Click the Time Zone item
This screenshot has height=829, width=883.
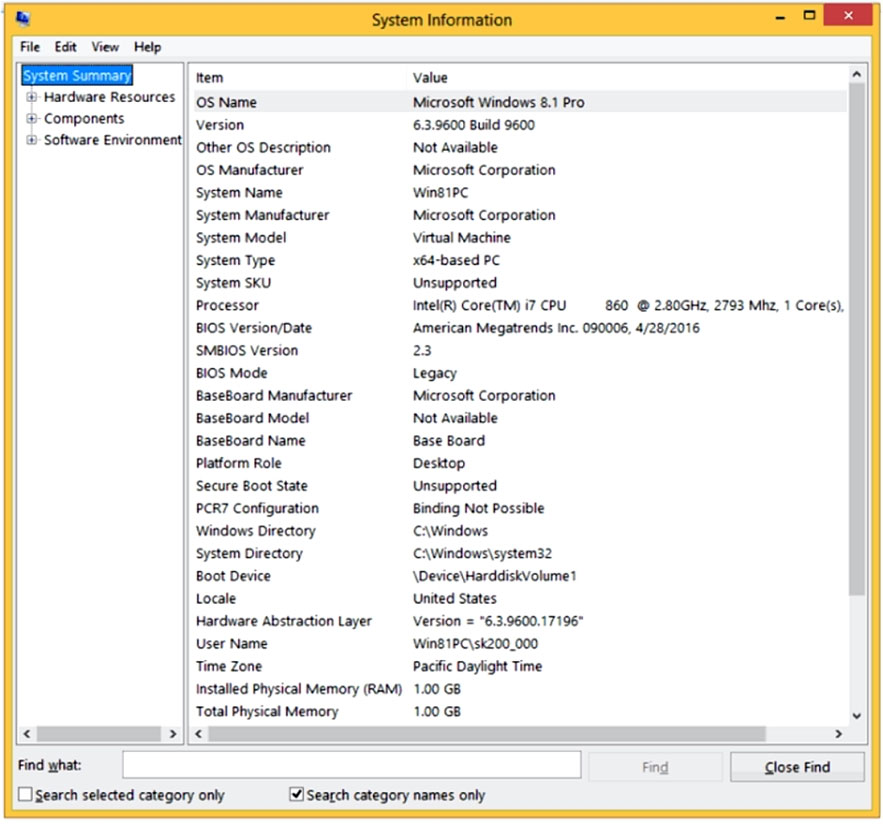point(229,666)
